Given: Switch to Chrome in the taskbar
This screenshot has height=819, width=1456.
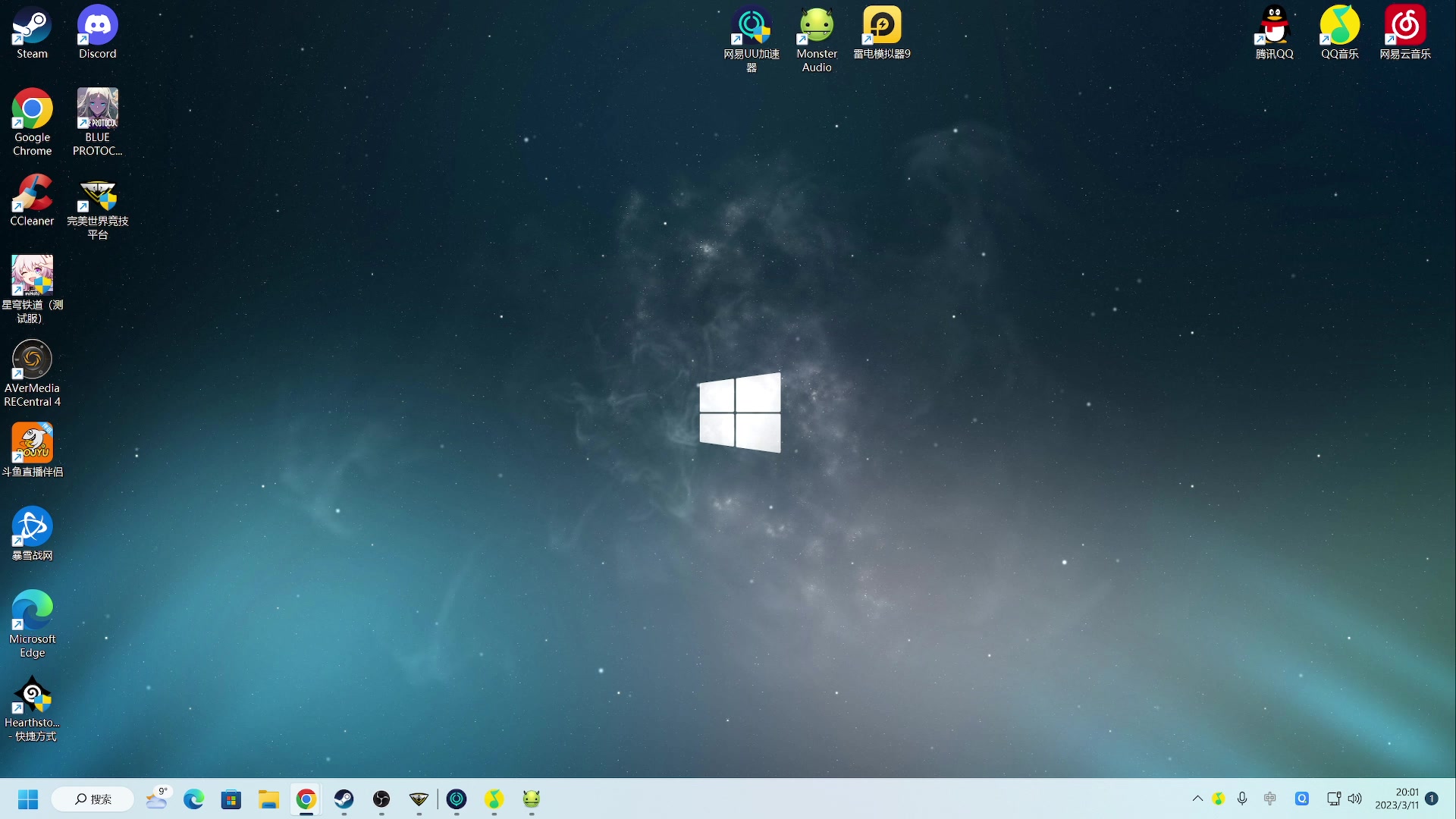Looking at the screenshot, I should point(306,799).
